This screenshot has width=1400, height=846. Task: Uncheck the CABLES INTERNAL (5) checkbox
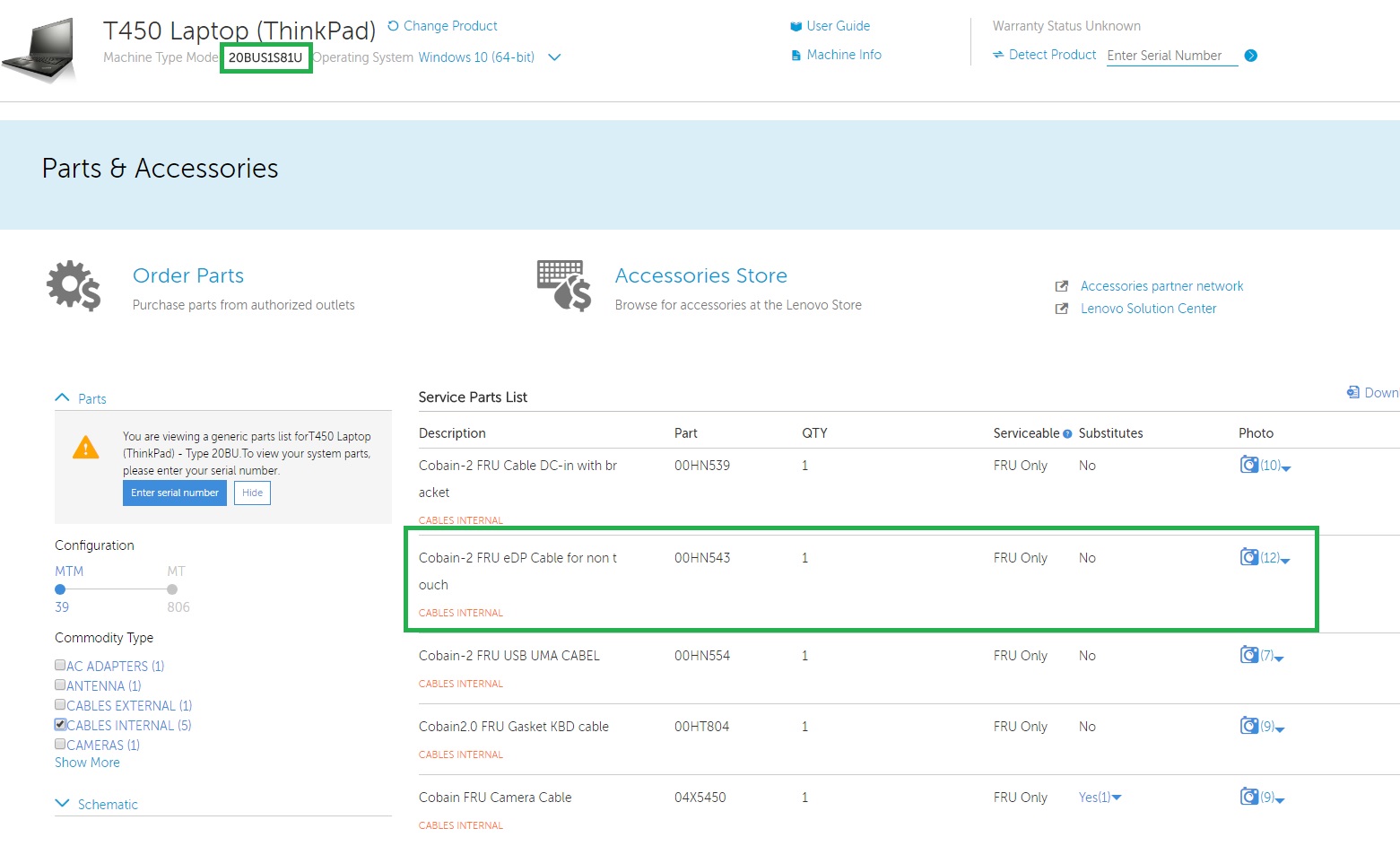pyautogui.click(x=60, y=724)
